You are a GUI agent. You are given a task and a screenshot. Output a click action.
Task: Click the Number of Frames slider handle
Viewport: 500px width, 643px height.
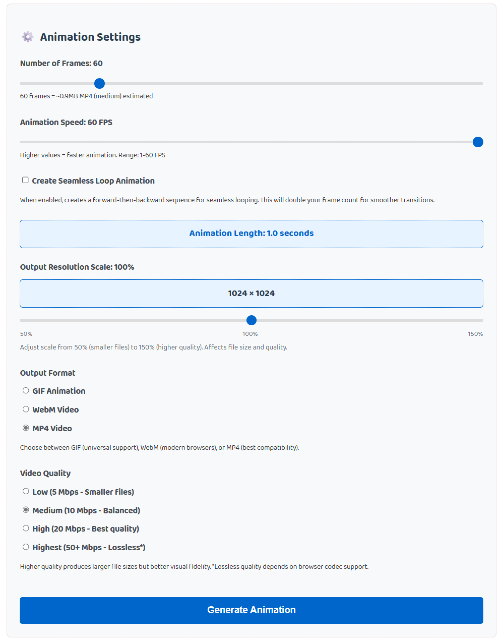[x=99, y=83]
